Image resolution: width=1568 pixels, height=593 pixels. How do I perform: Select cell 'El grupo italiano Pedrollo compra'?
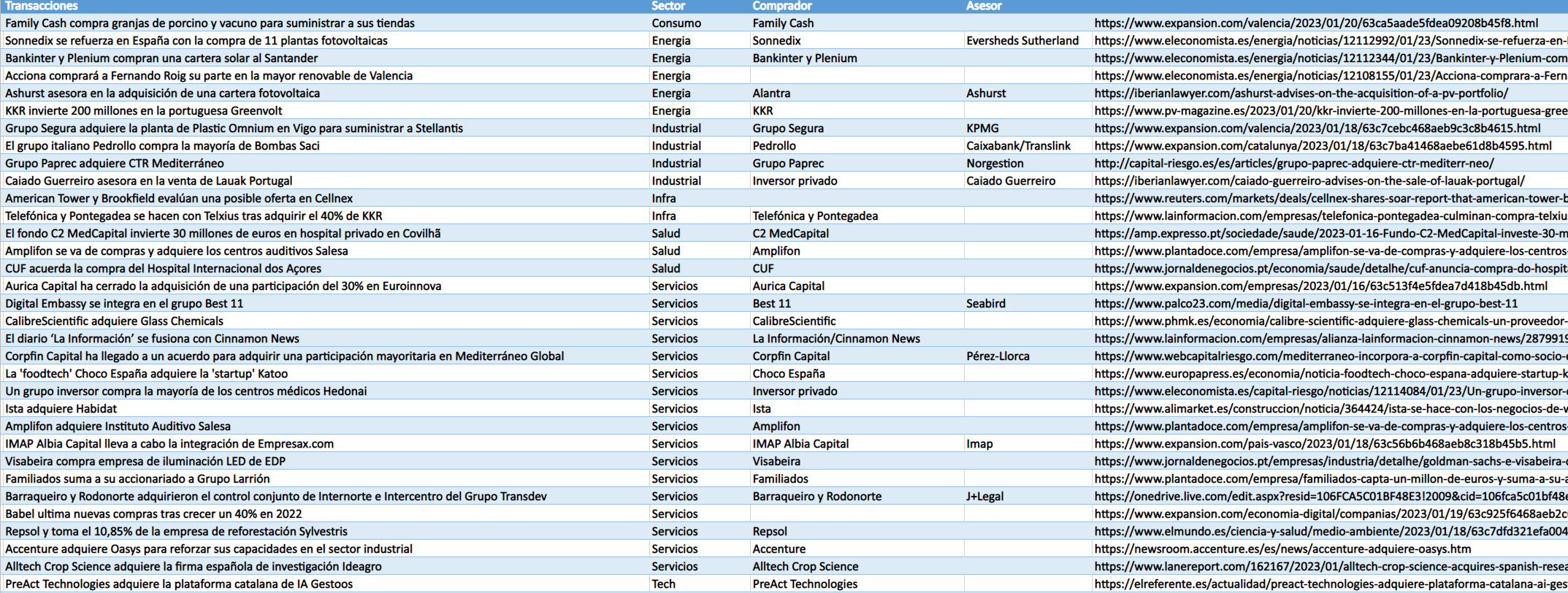324,146
